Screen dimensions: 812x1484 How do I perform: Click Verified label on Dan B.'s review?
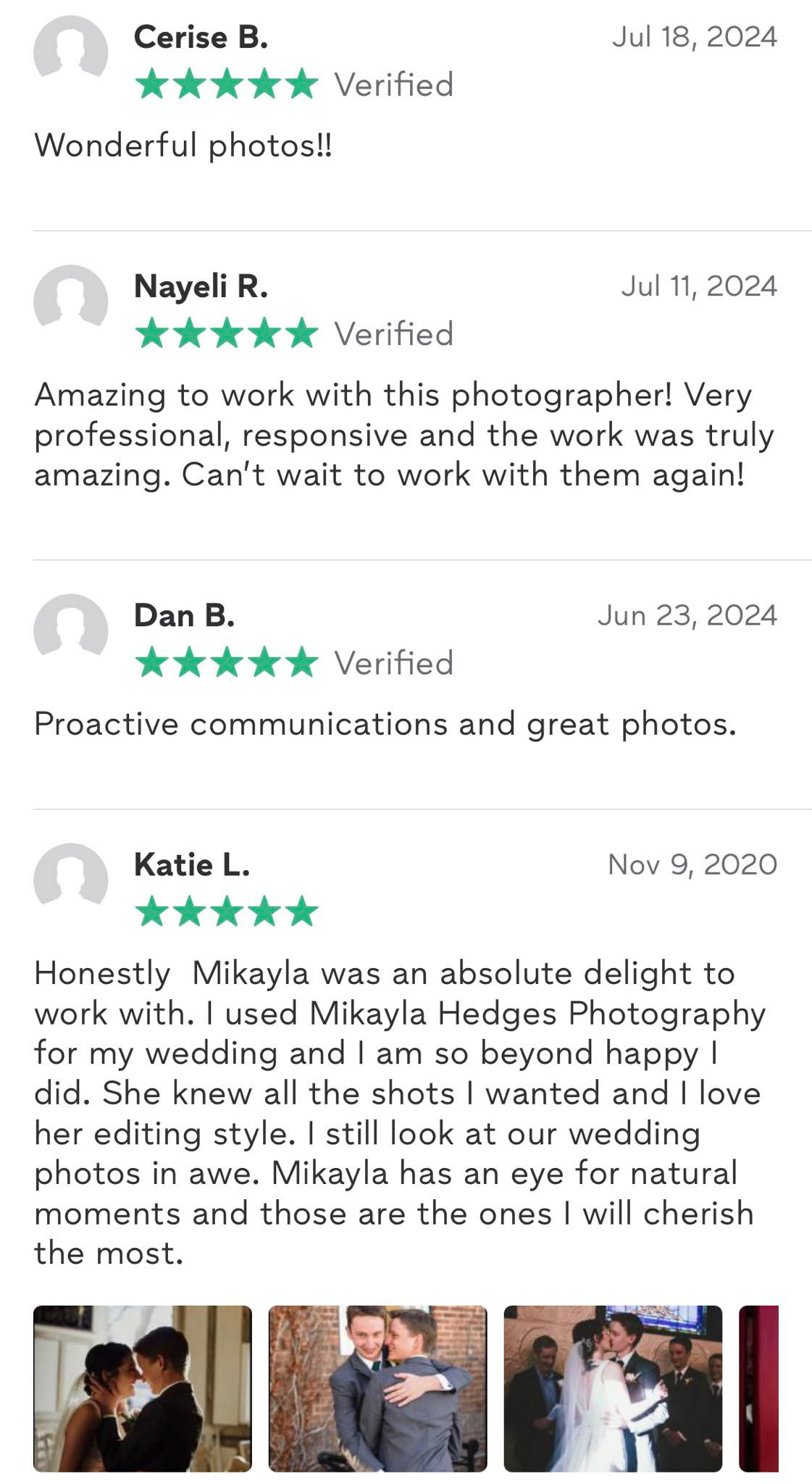[393, 663]
